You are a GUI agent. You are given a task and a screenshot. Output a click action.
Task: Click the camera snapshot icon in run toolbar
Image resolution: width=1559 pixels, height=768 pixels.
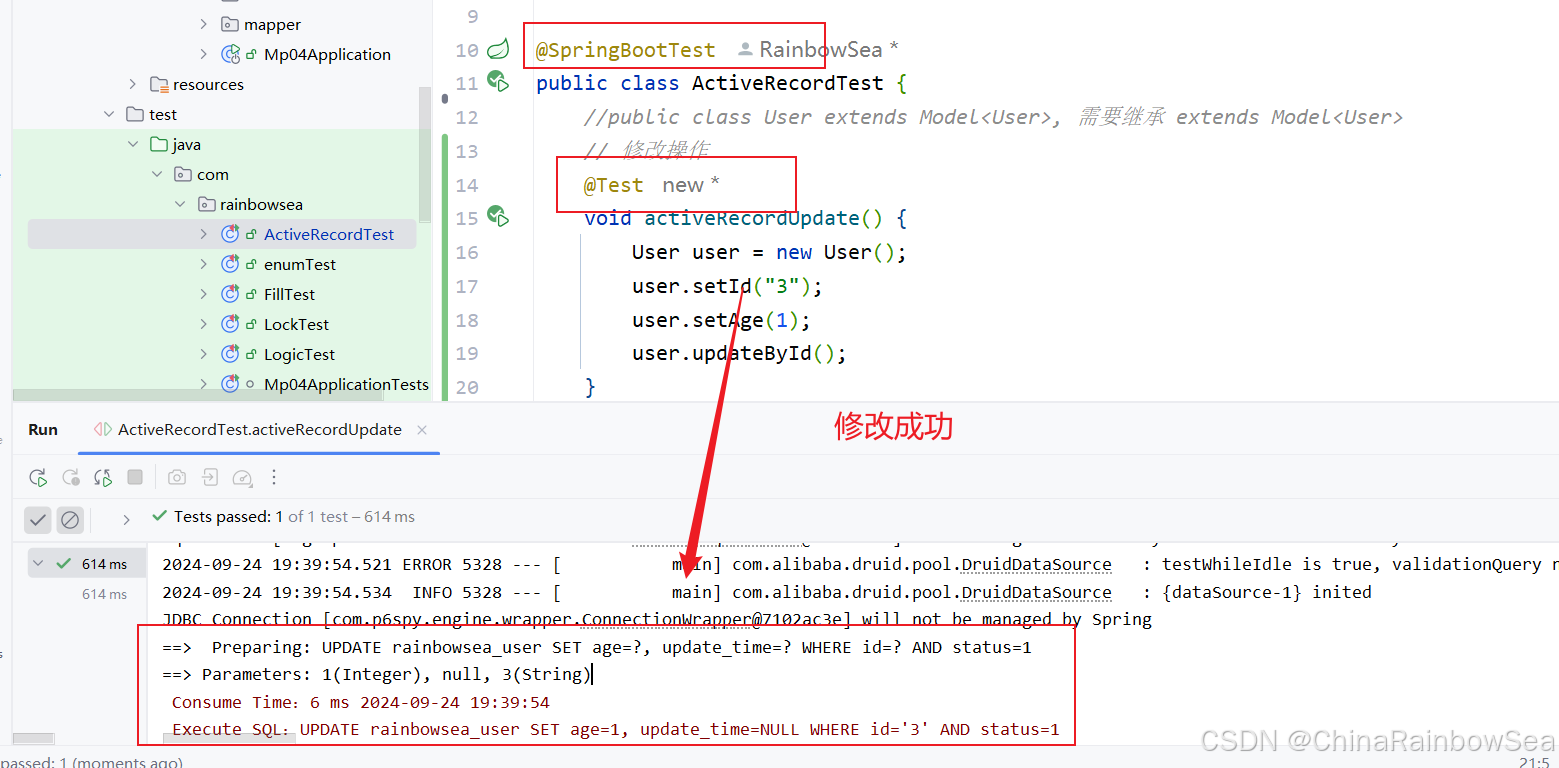pos(177,477)
